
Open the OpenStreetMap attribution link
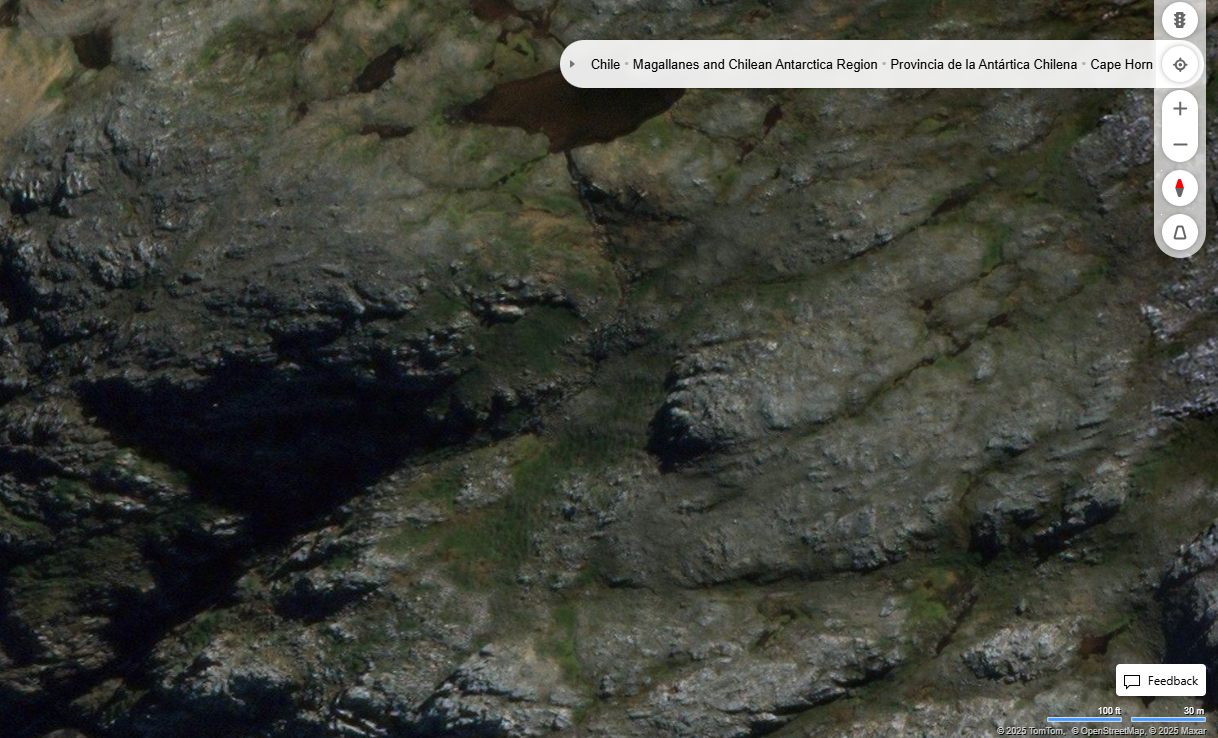1108,731
